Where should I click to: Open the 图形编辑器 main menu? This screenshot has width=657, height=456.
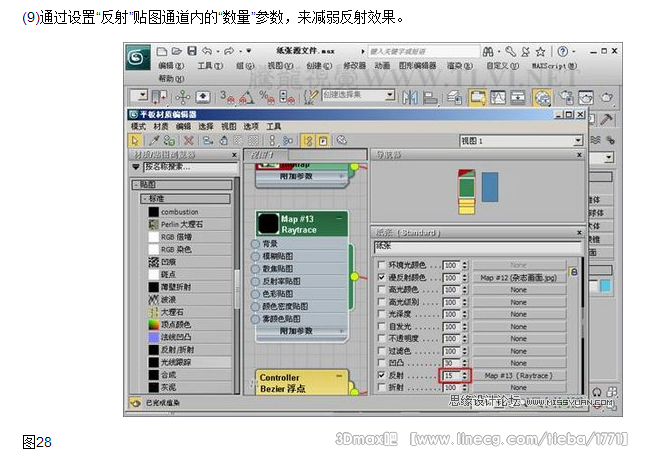tap(418, 66)
